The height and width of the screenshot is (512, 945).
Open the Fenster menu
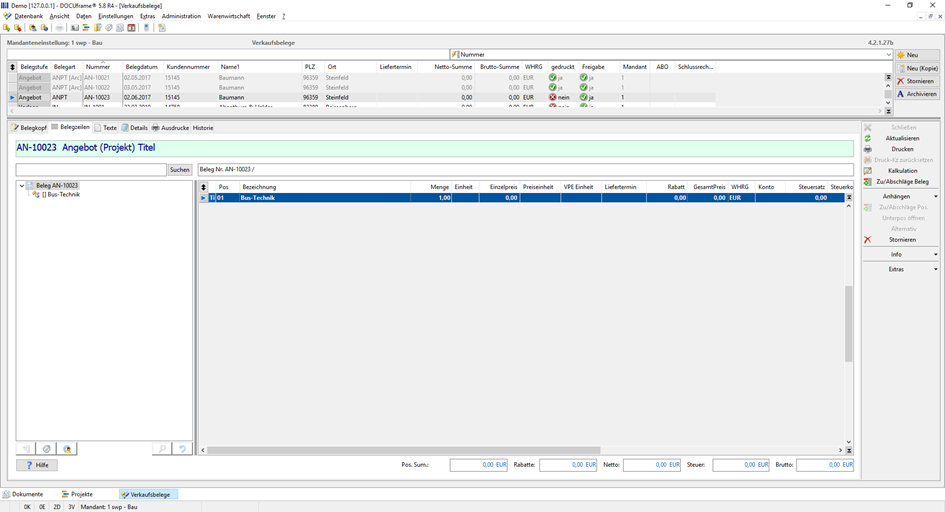(x=266, y=16)
